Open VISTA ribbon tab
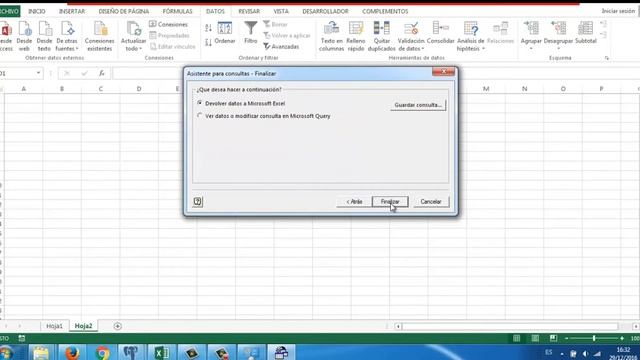640x360 pixels. [x=281, y=11]
